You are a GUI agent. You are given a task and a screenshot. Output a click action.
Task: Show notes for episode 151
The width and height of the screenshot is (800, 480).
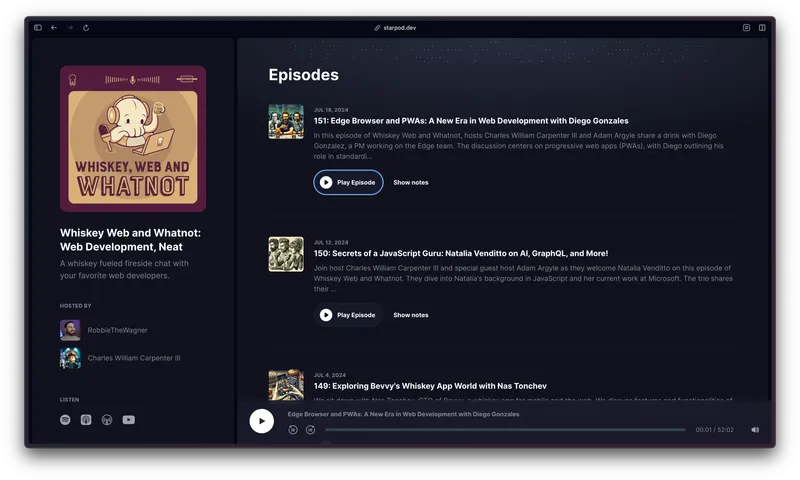click(410, 183)
